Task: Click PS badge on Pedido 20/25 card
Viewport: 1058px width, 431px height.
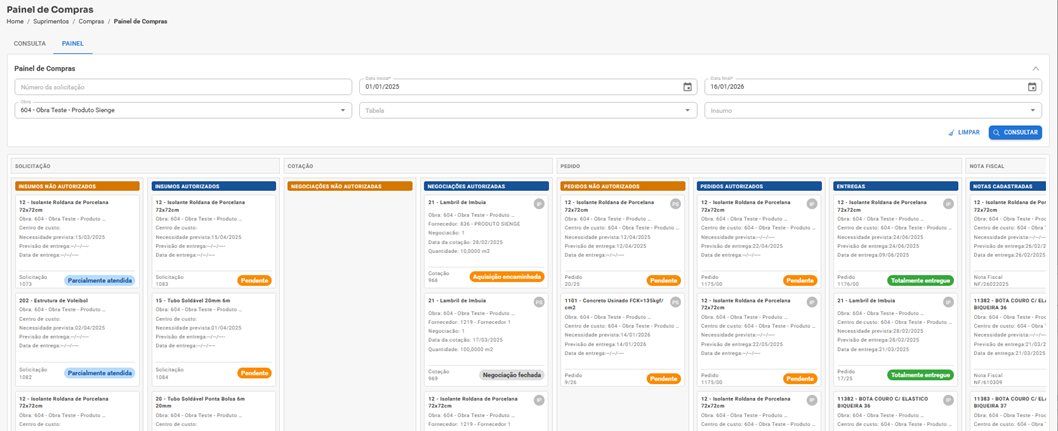Action: coord(675,204)
